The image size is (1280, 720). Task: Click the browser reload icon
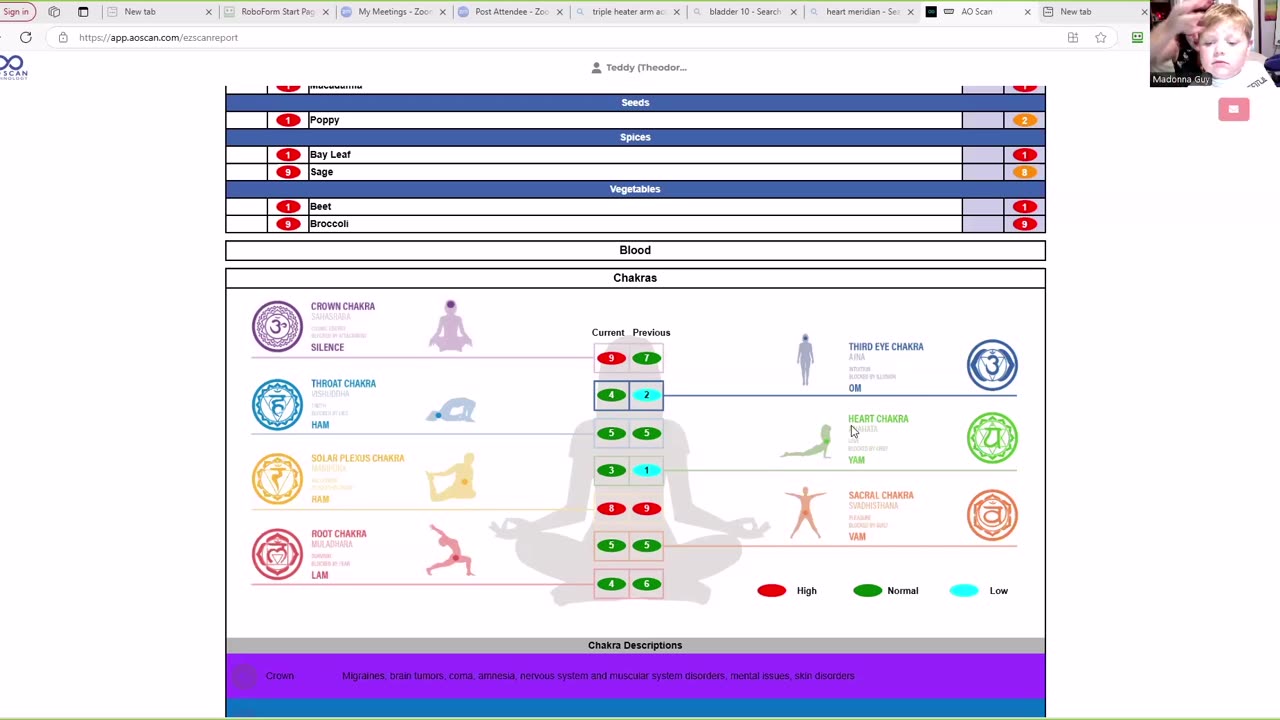(x=26, y=38)
